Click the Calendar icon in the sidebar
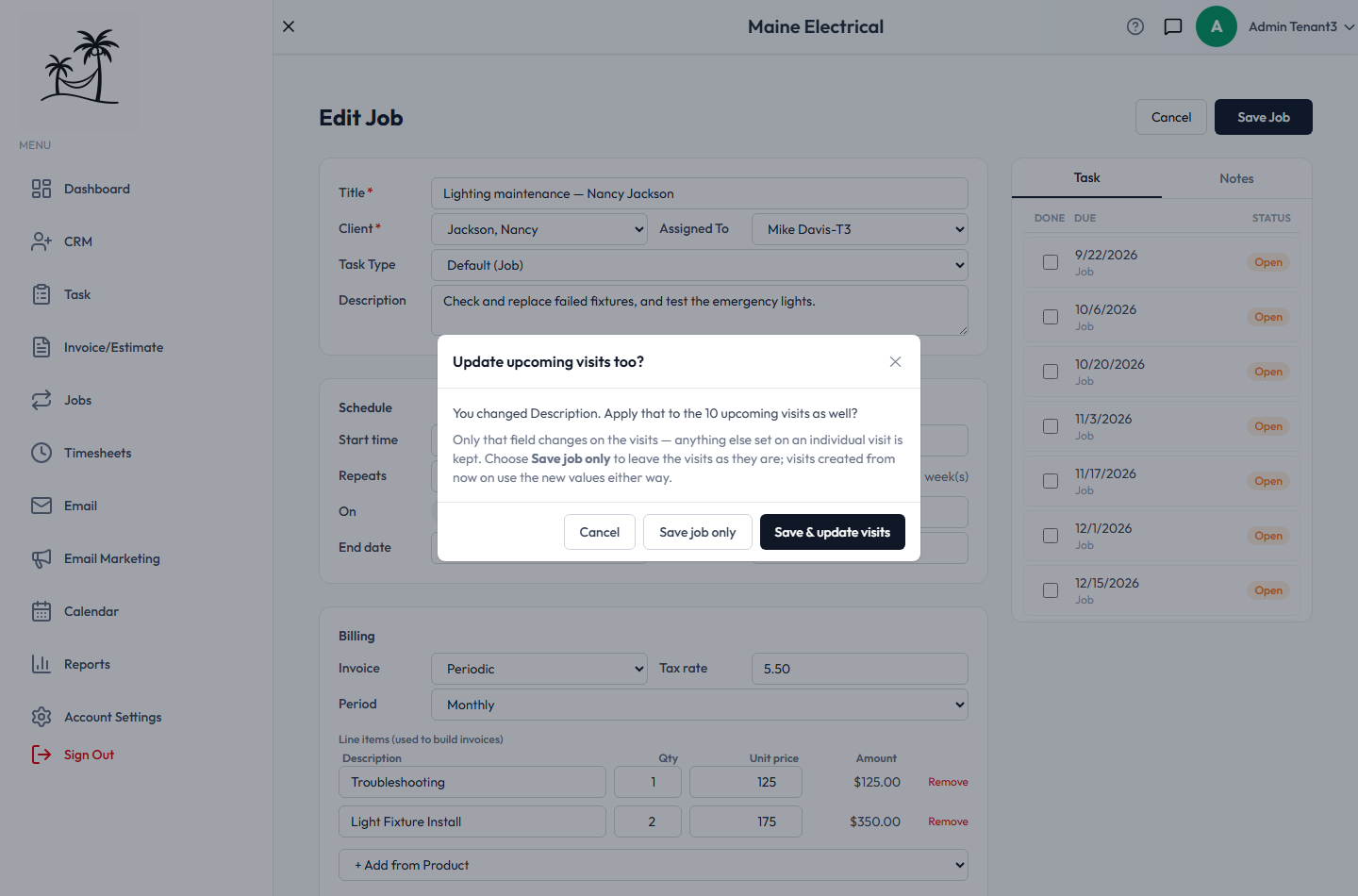Screen dimensions: 1358x896 click(x=41, y=611)
